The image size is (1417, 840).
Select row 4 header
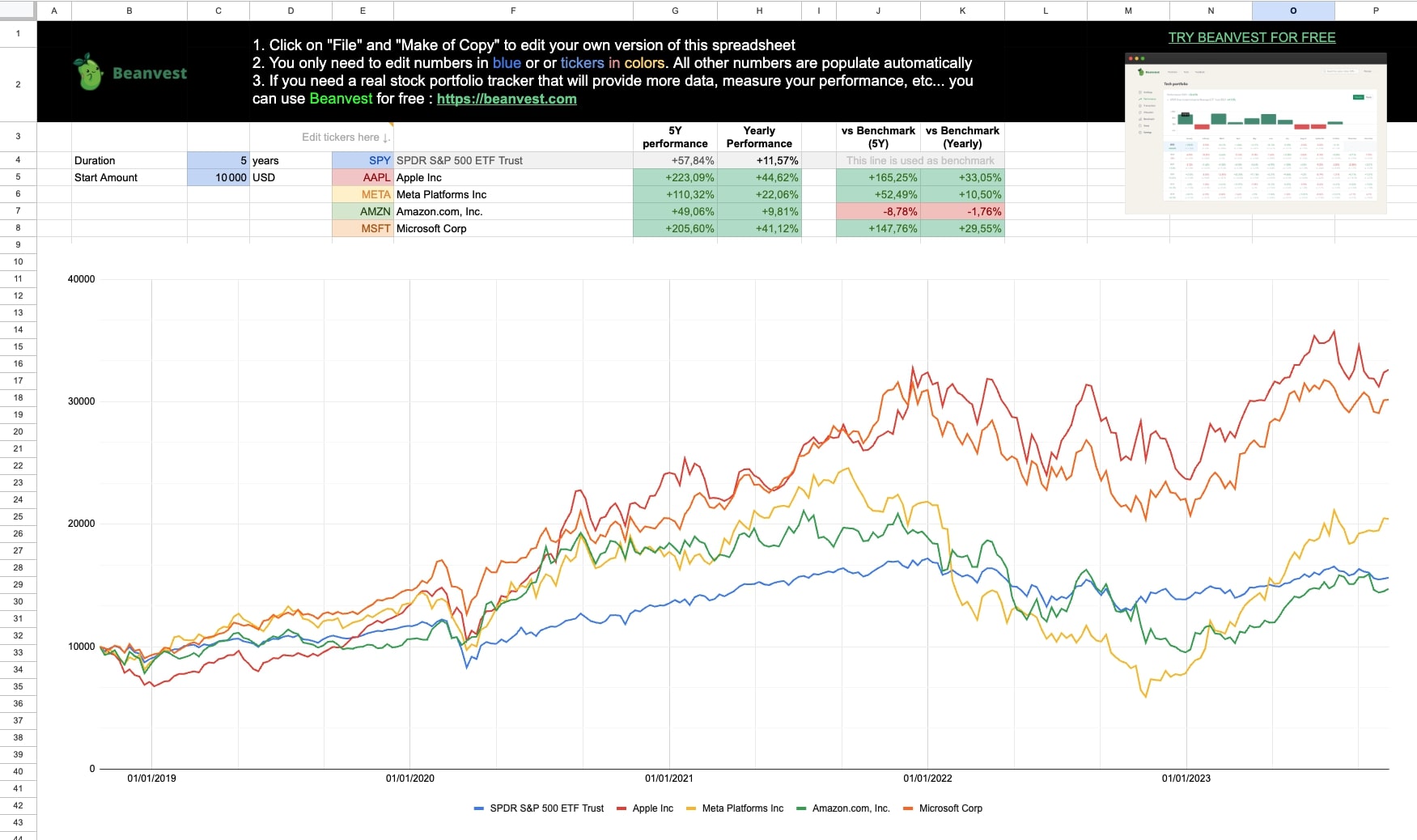tap(18, 160)
